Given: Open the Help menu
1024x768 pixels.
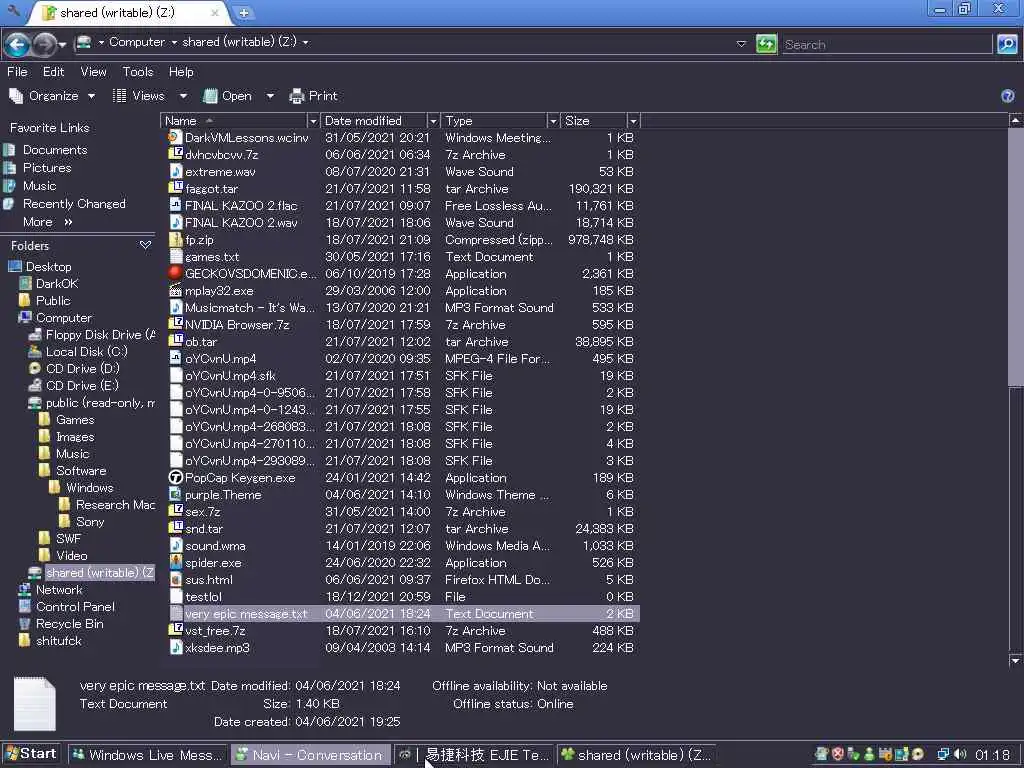Looking at the screenshot, I should (181, 72).
